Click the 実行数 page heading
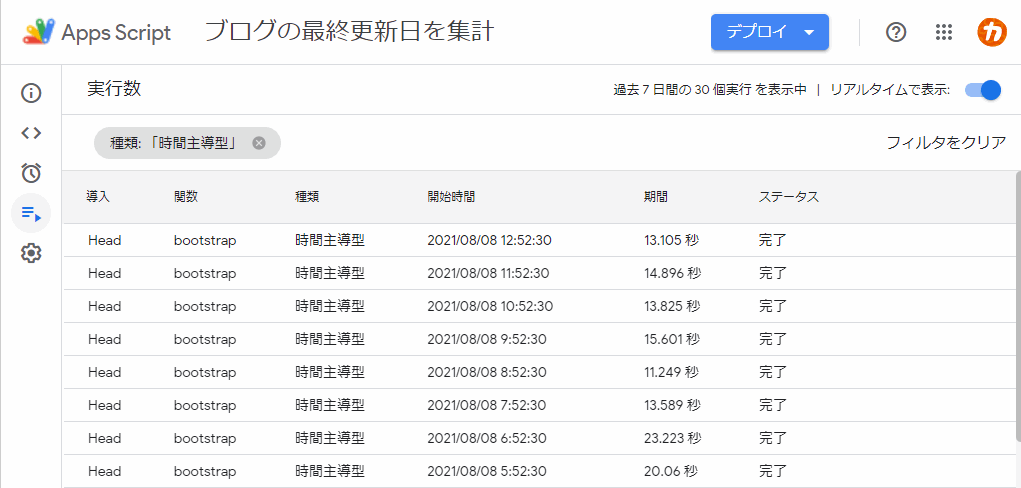Viewport: 1021px width, 488px height. (x=114, y=89)
